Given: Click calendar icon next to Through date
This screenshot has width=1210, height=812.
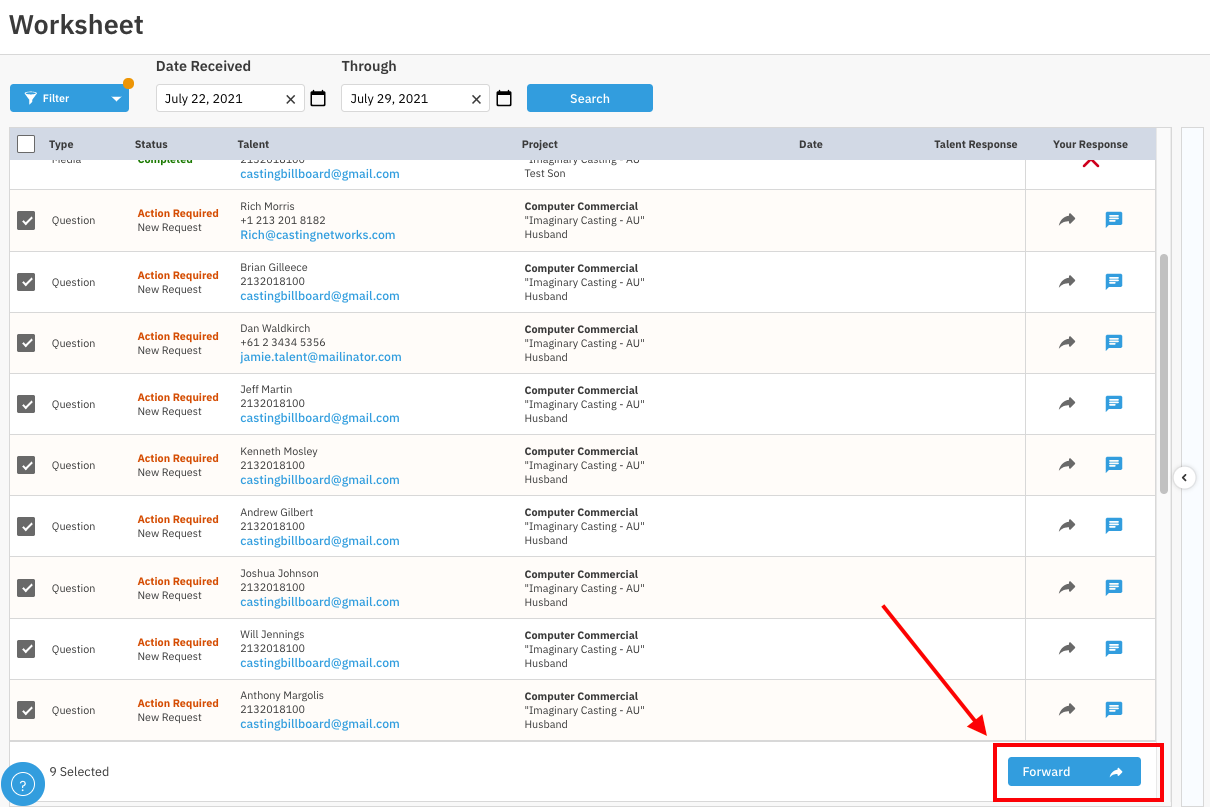Looking at the screenshot, I should coord(504,98).
